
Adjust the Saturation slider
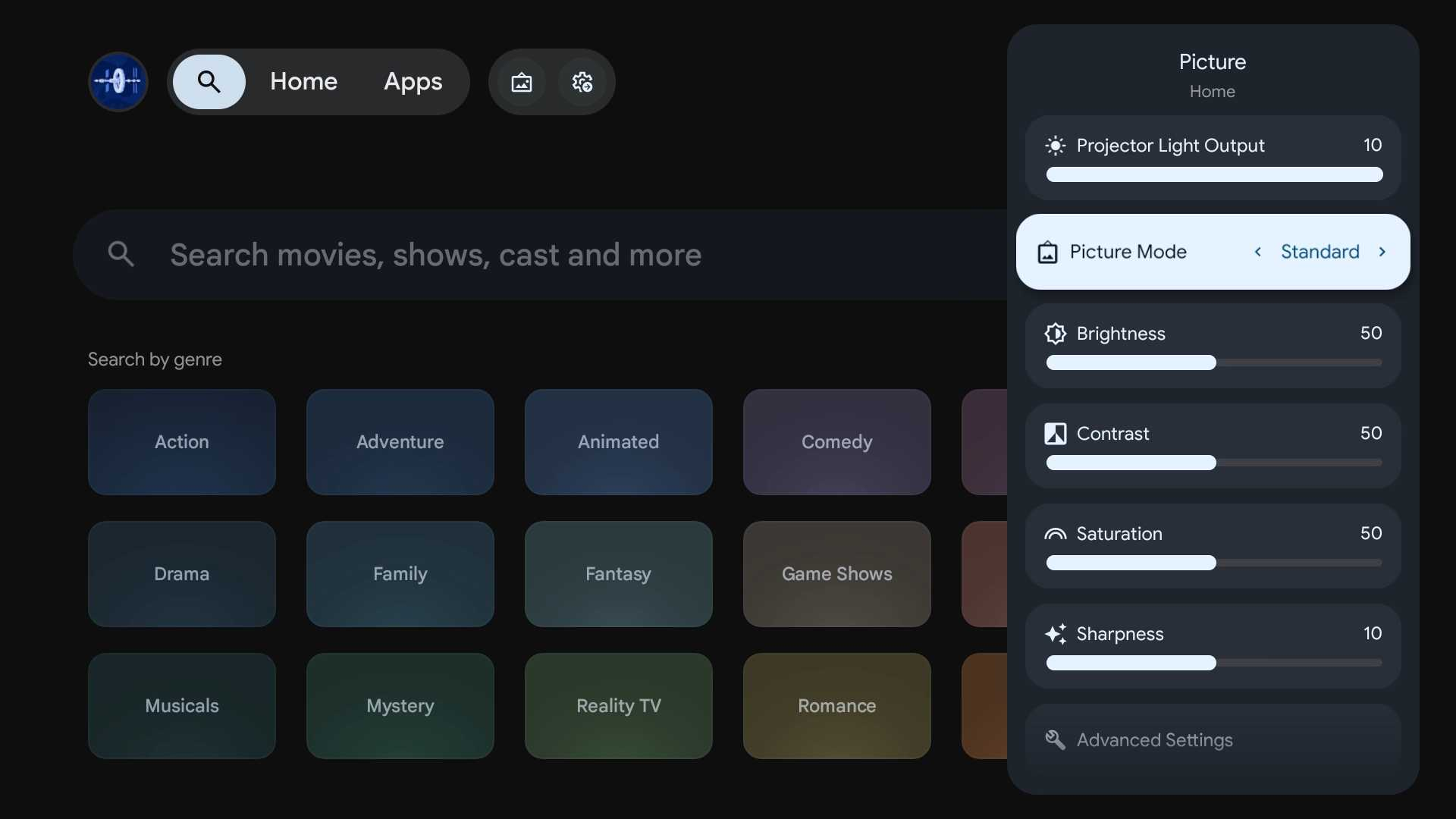pos(1214,563)
